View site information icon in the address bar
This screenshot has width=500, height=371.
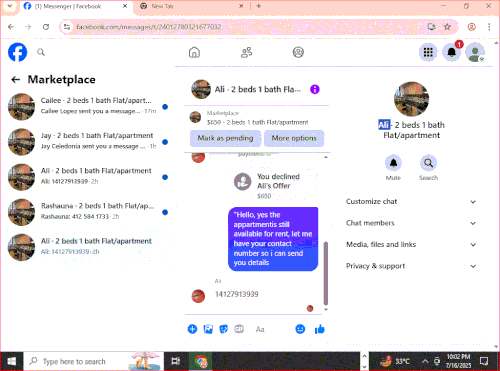tap(67, 27)
